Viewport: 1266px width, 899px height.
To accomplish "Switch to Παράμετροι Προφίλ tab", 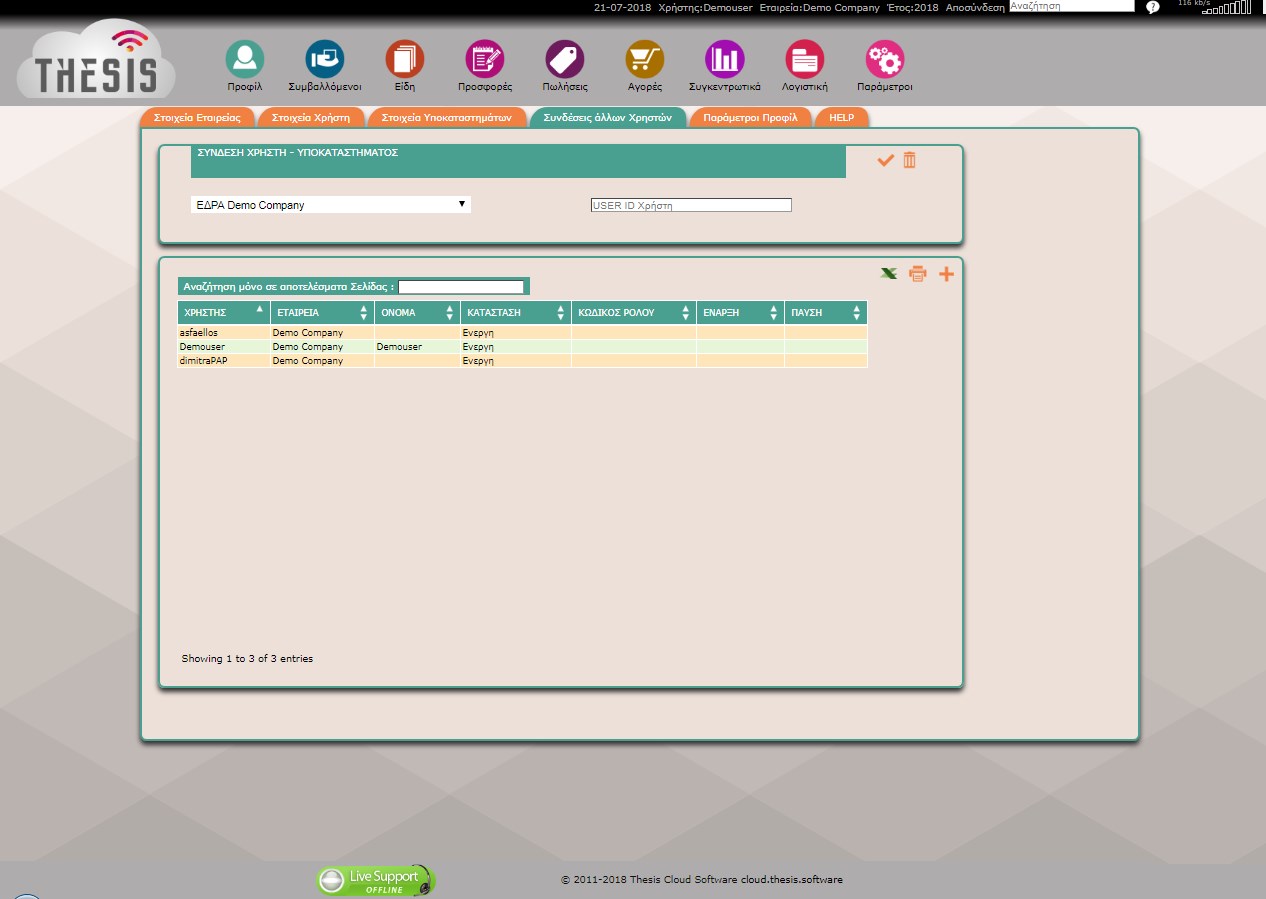I will point(750,118).
